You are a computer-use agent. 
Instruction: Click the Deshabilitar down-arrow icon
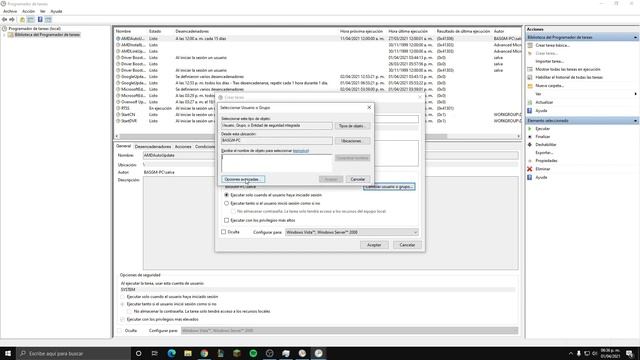click(x=530, y=144)
